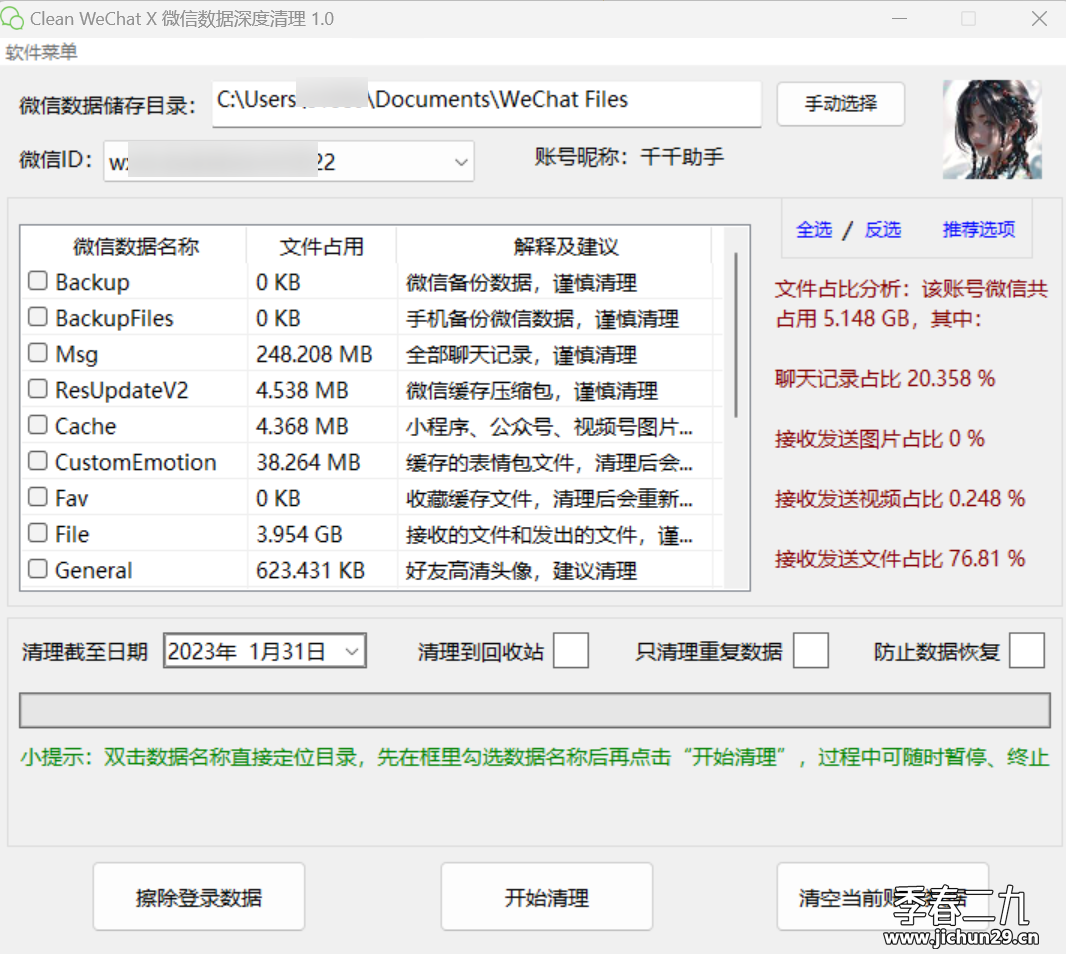
Task: Tick the CustomEmotion checkbox
Action: click(38, 461)
